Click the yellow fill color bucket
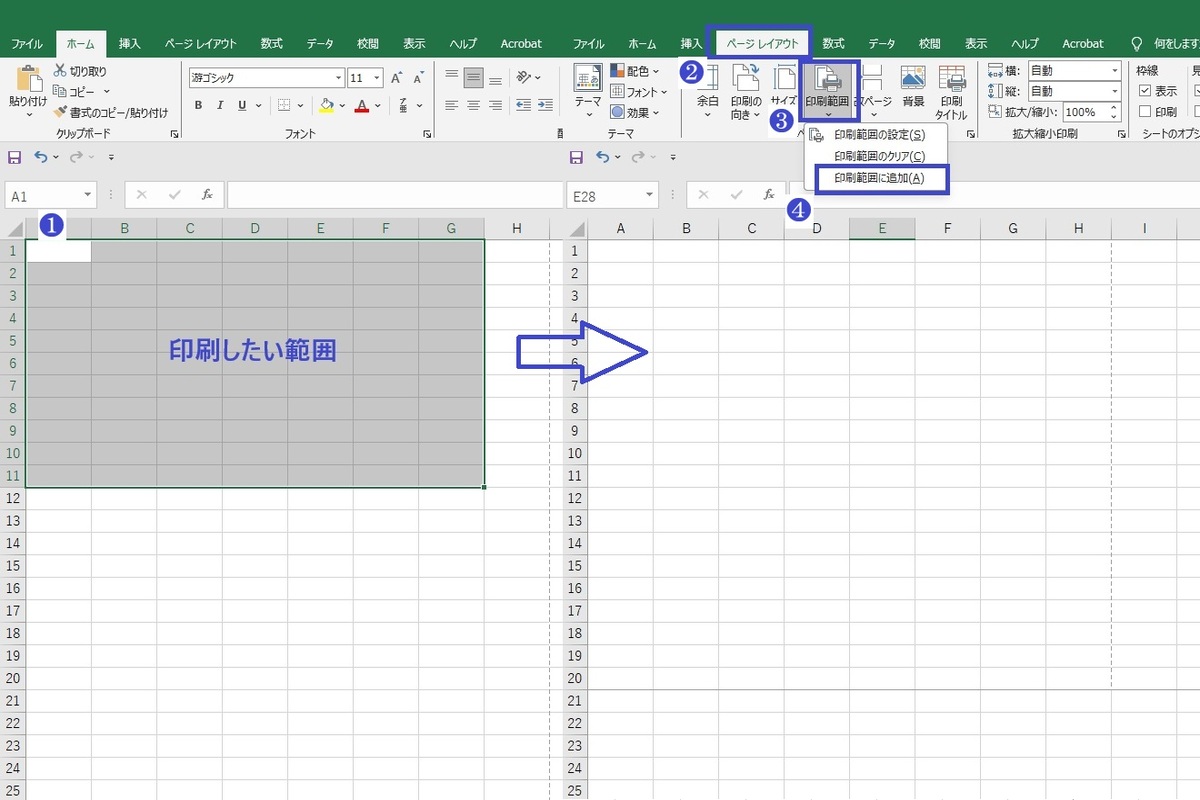Viewport: 1200px width, 800px height. tap(326, 105)
